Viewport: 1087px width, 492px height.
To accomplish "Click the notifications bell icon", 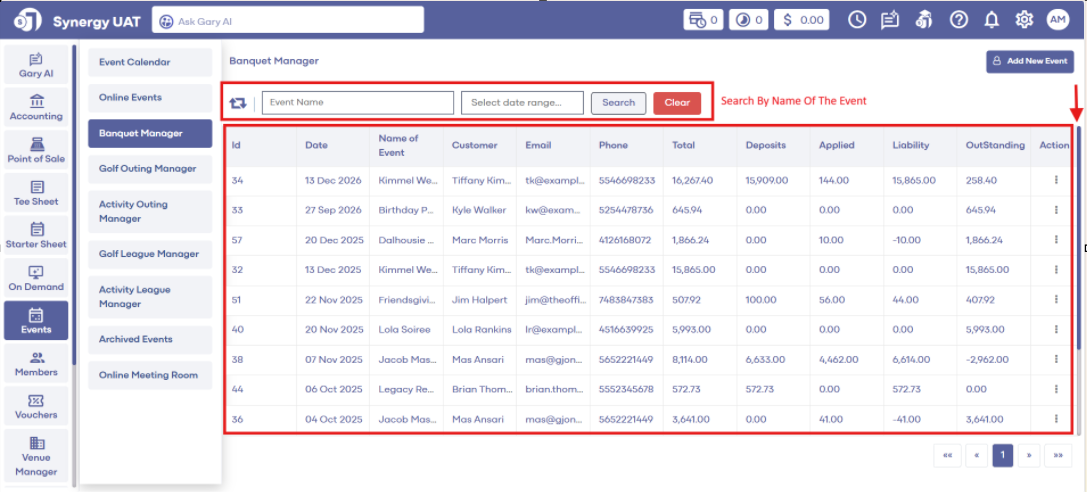I will (991, 20).
